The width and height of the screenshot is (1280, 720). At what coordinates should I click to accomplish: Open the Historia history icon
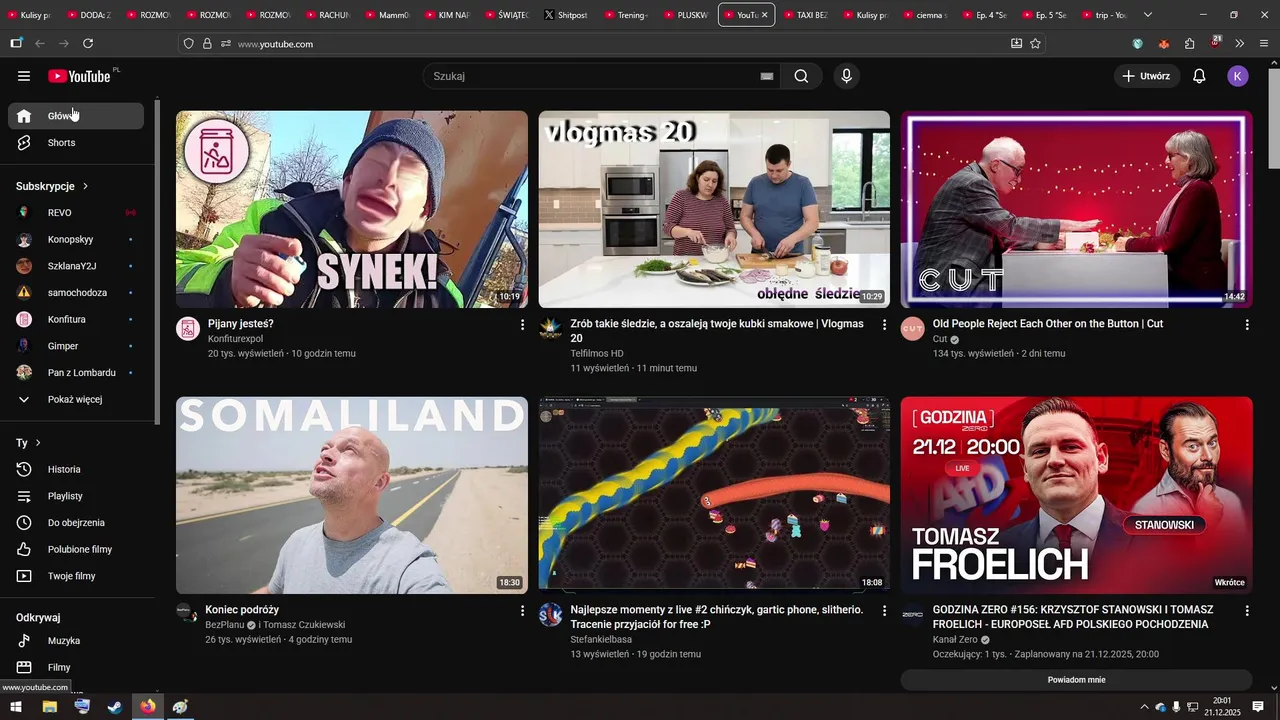tap(24, 469)
